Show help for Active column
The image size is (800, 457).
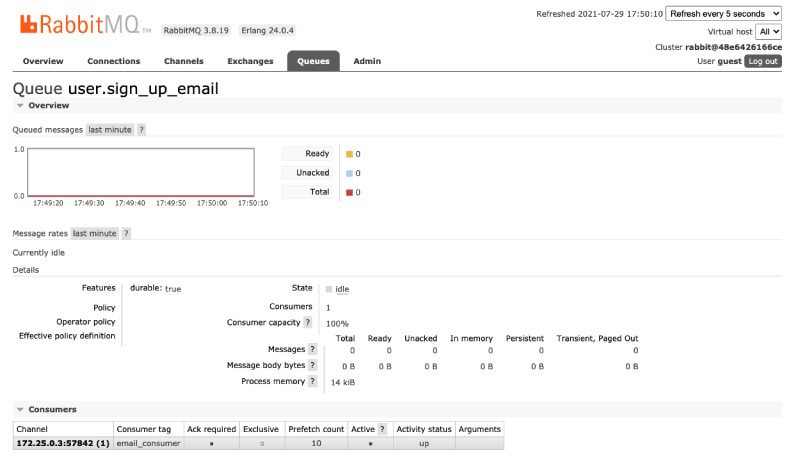[382, 429]
